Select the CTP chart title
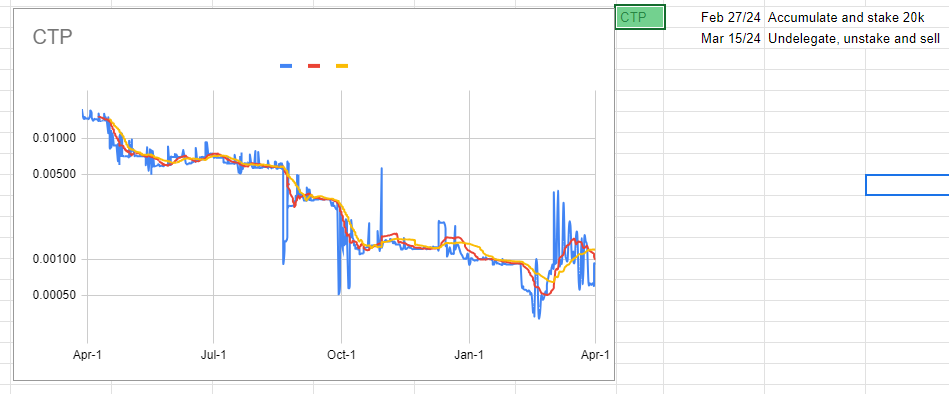 pos(52,37)
